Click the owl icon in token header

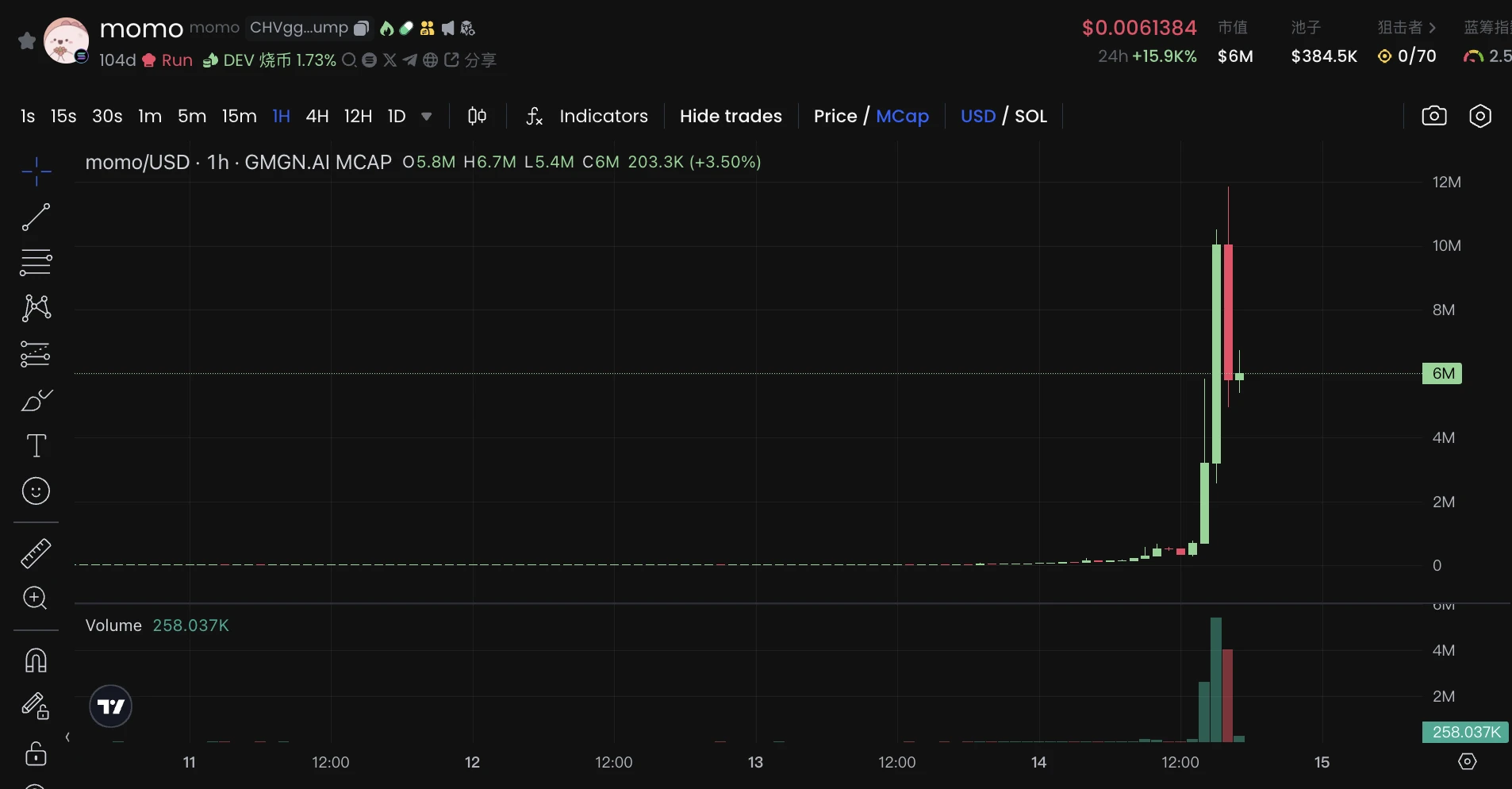click(x=468, y=29)
